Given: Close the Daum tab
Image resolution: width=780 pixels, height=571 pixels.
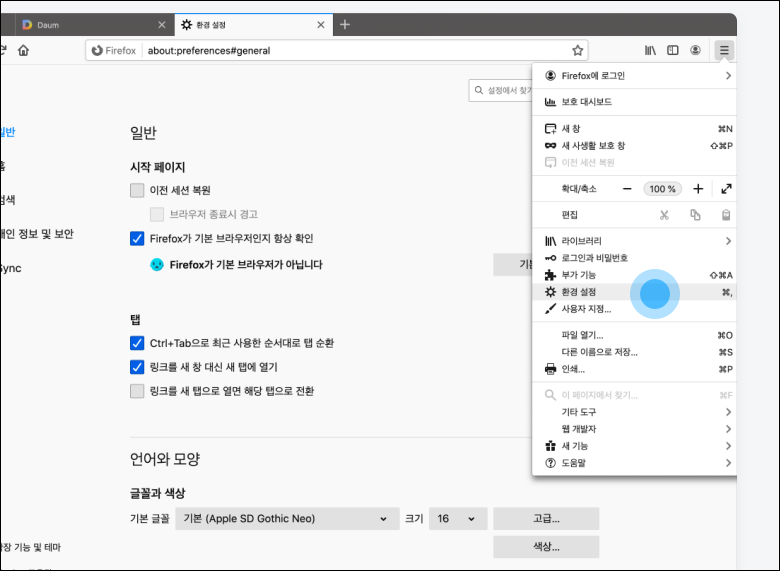Looking at the screenshot, I should (x=162, y=24).
